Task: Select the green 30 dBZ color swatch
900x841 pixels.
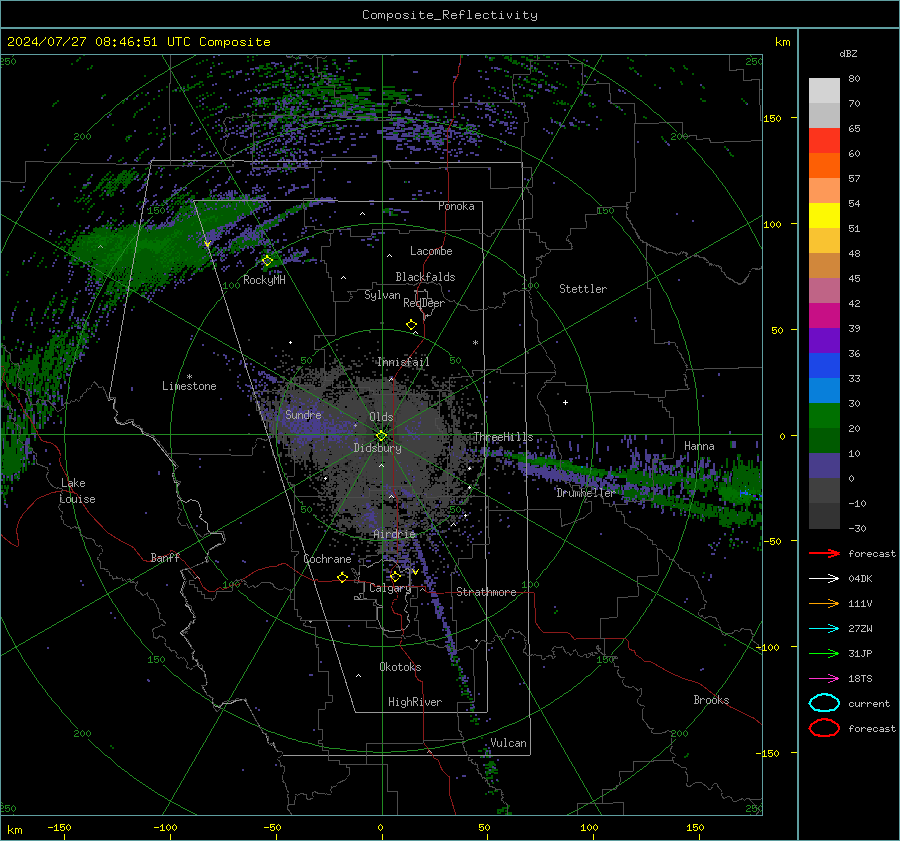Action: (x=824, y=415)
